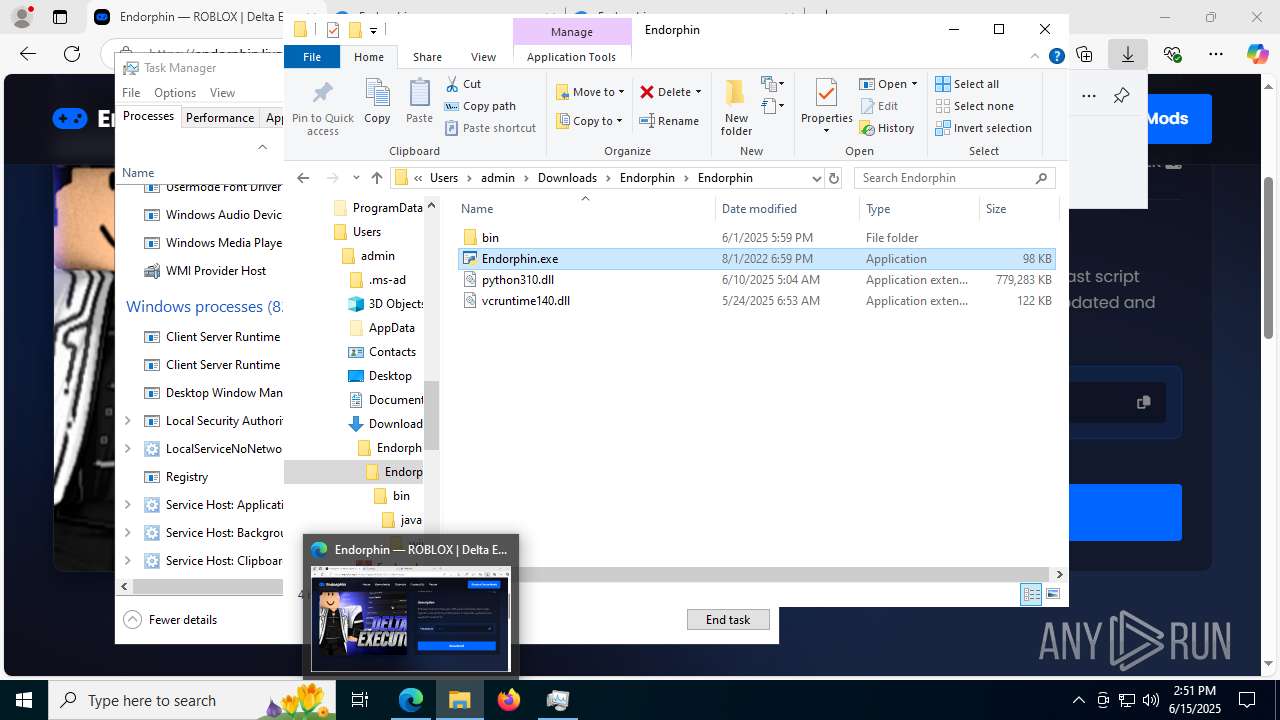The width and height of the screenshot is (1280, 720).
Task: Click End task in Task Manager
Action: pyautogui.click(x=728, y=620)
